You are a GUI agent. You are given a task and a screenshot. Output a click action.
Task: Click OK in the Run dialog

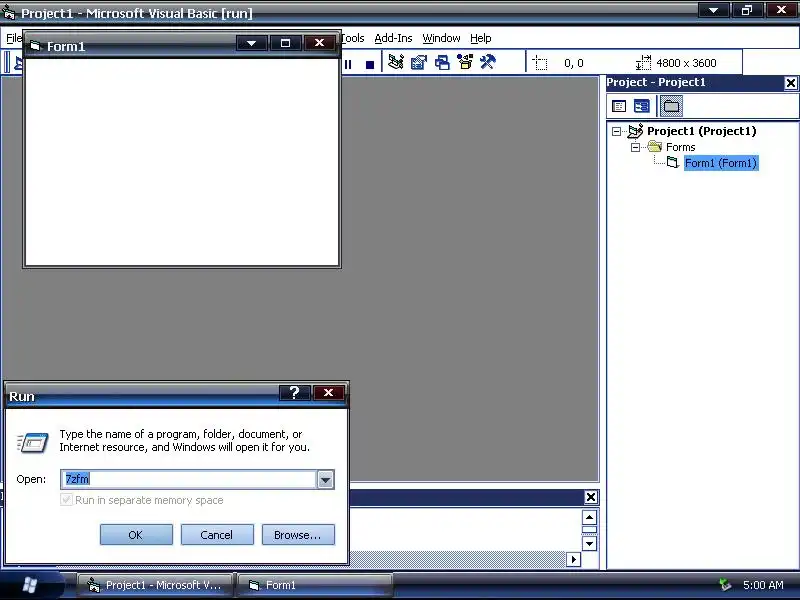pyautogui.click(x=136, y=535)
